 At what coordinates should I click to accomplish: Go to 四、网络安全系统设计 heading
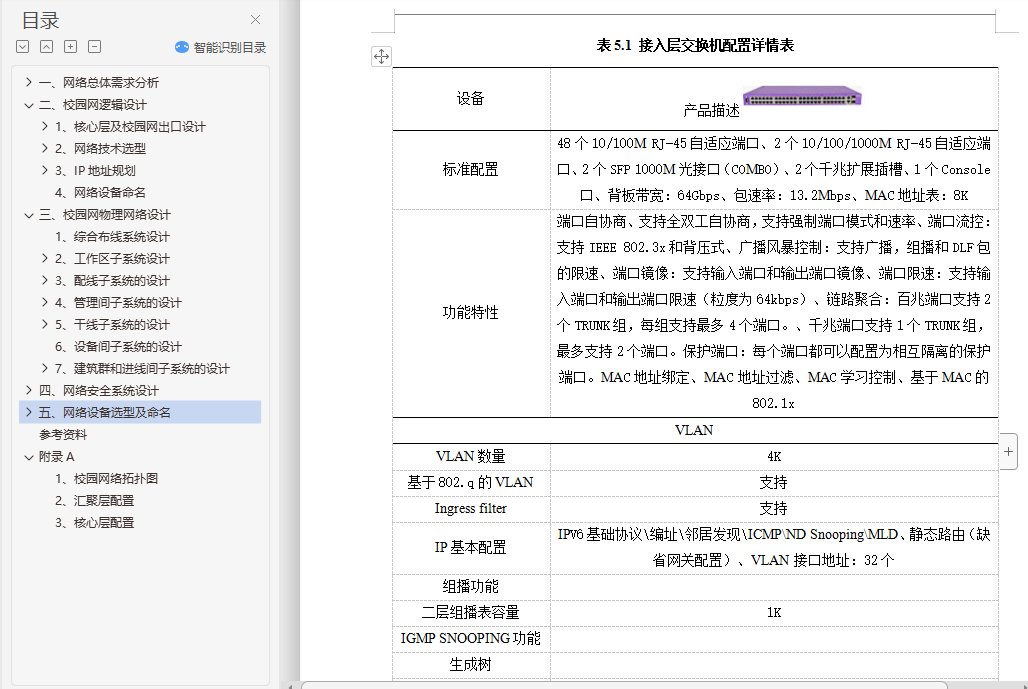[x=98, y=391]
